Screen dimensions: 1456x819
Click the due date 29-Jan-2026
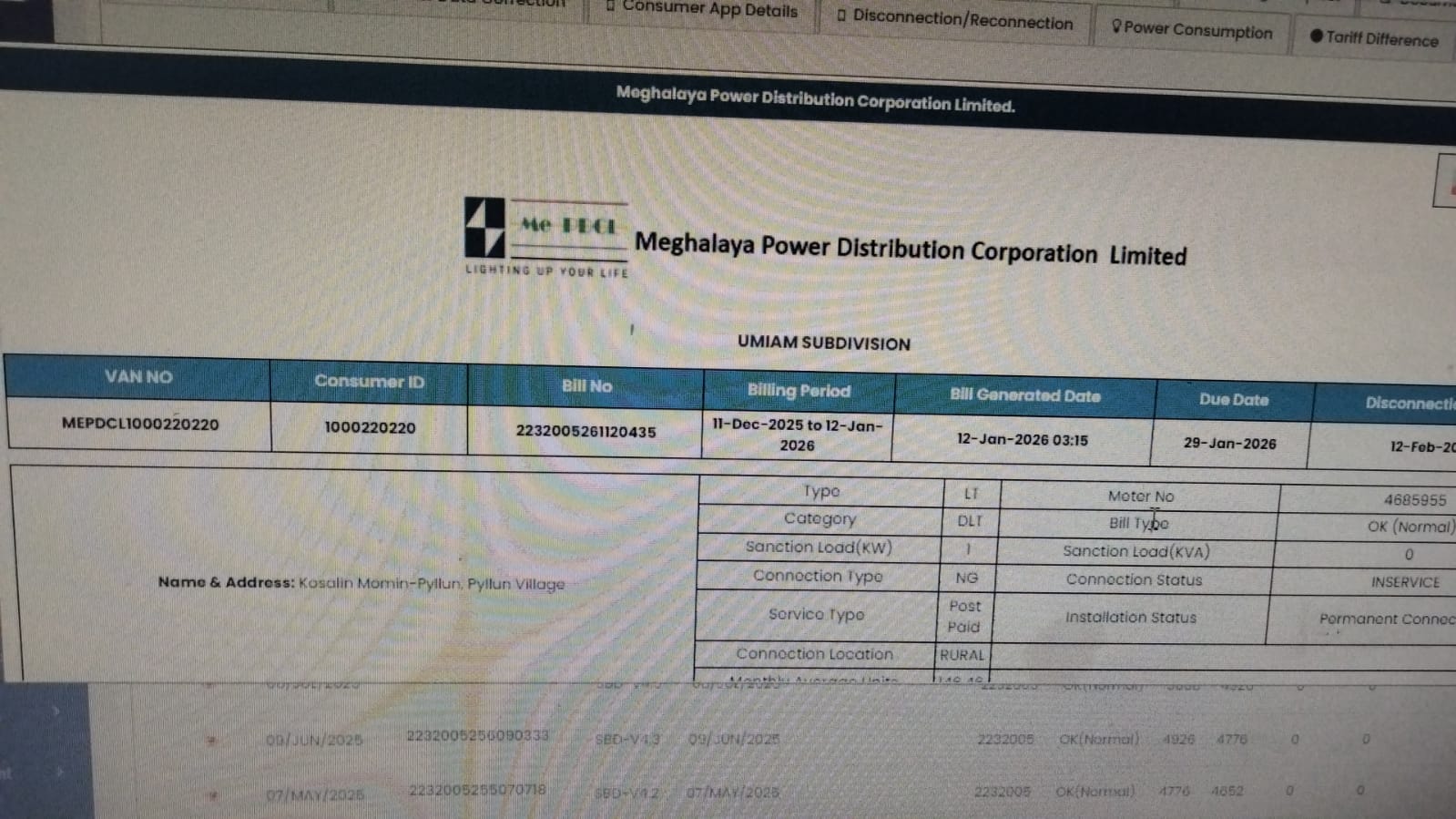tap(1229, 443)
